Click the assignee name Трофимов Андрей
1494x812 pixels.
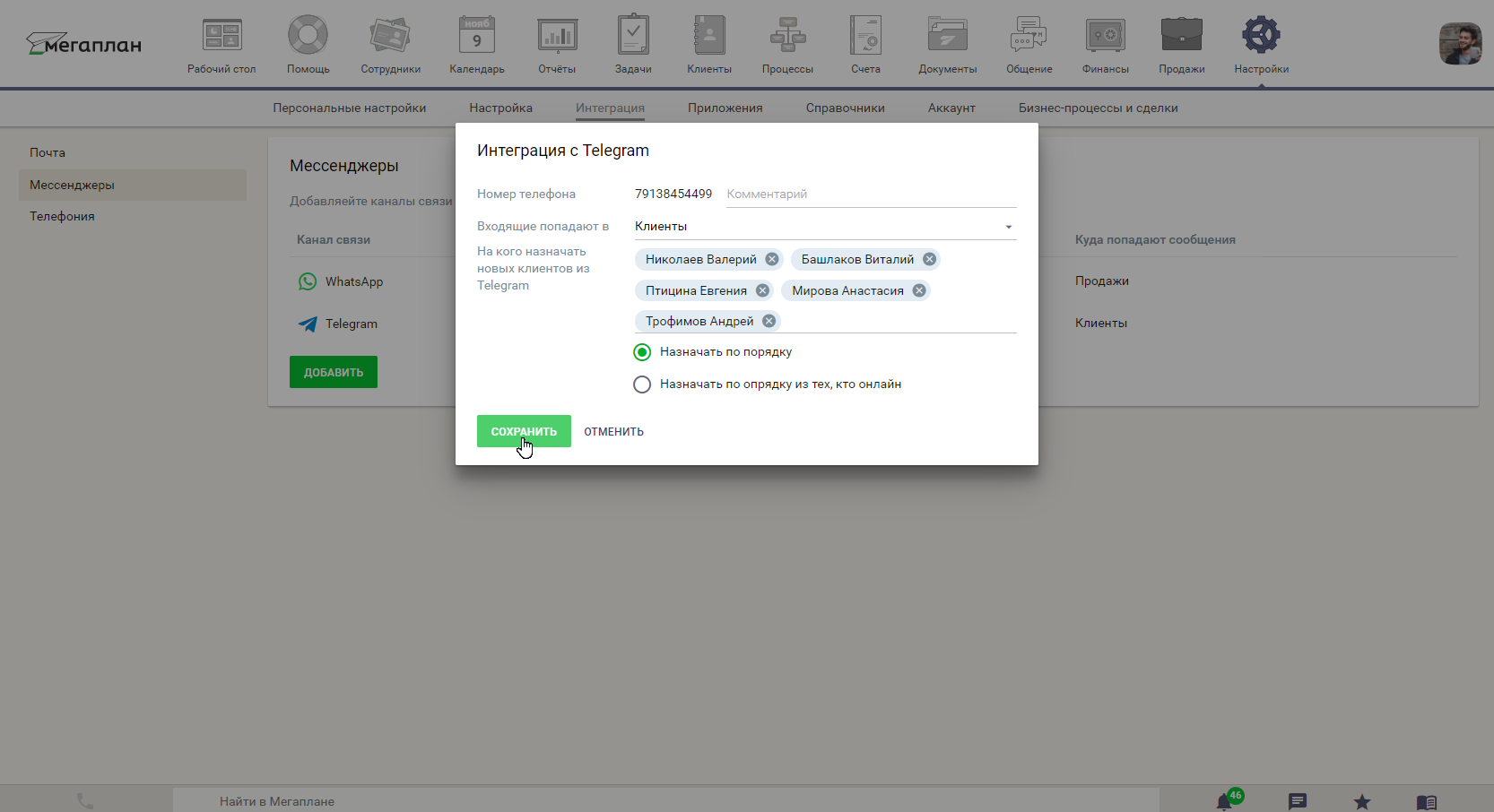[699, 321]
